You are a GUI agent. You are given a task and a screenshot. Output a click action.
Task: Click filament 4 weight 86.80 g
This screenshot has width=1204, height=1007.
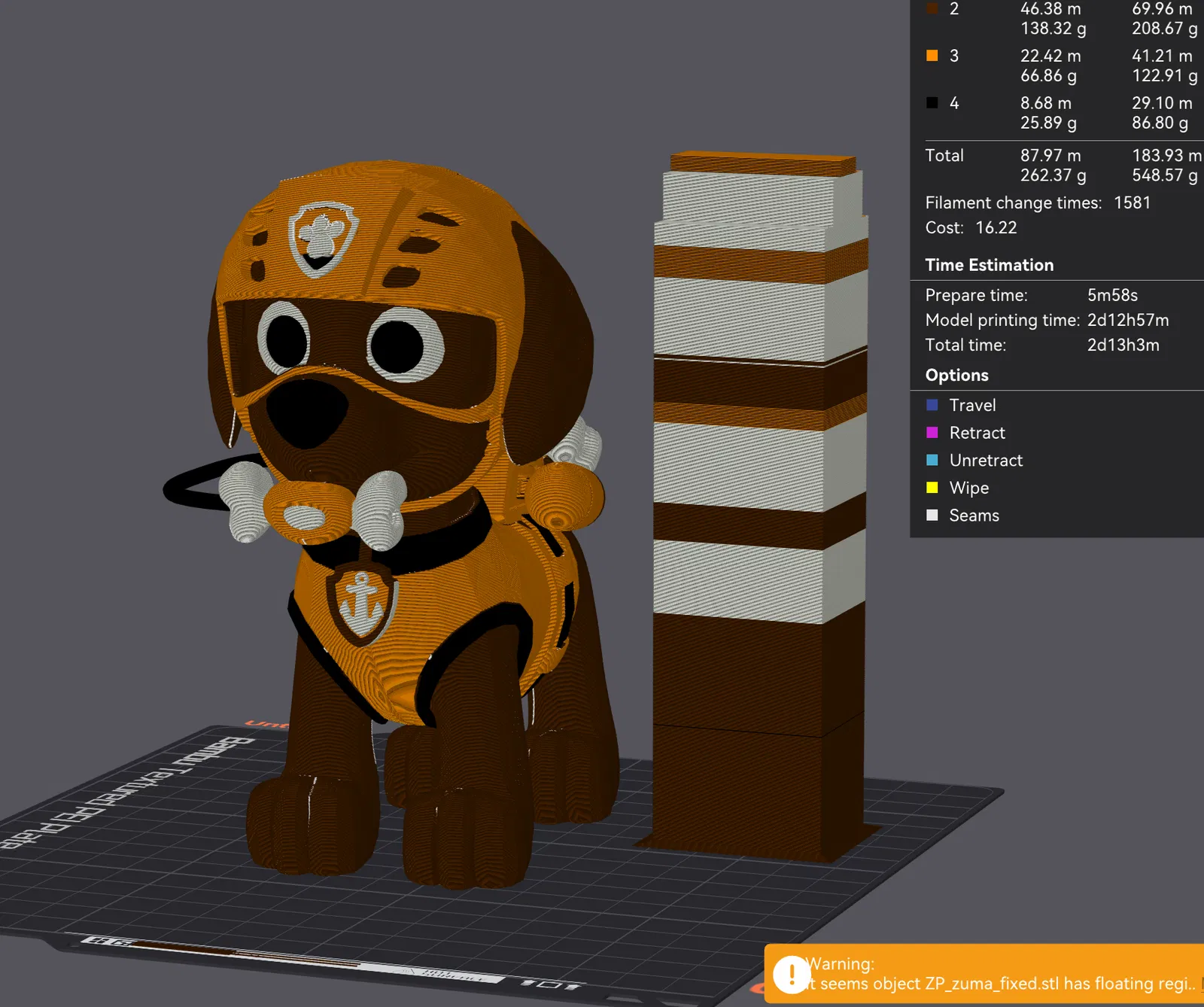tap(1160, 123)
